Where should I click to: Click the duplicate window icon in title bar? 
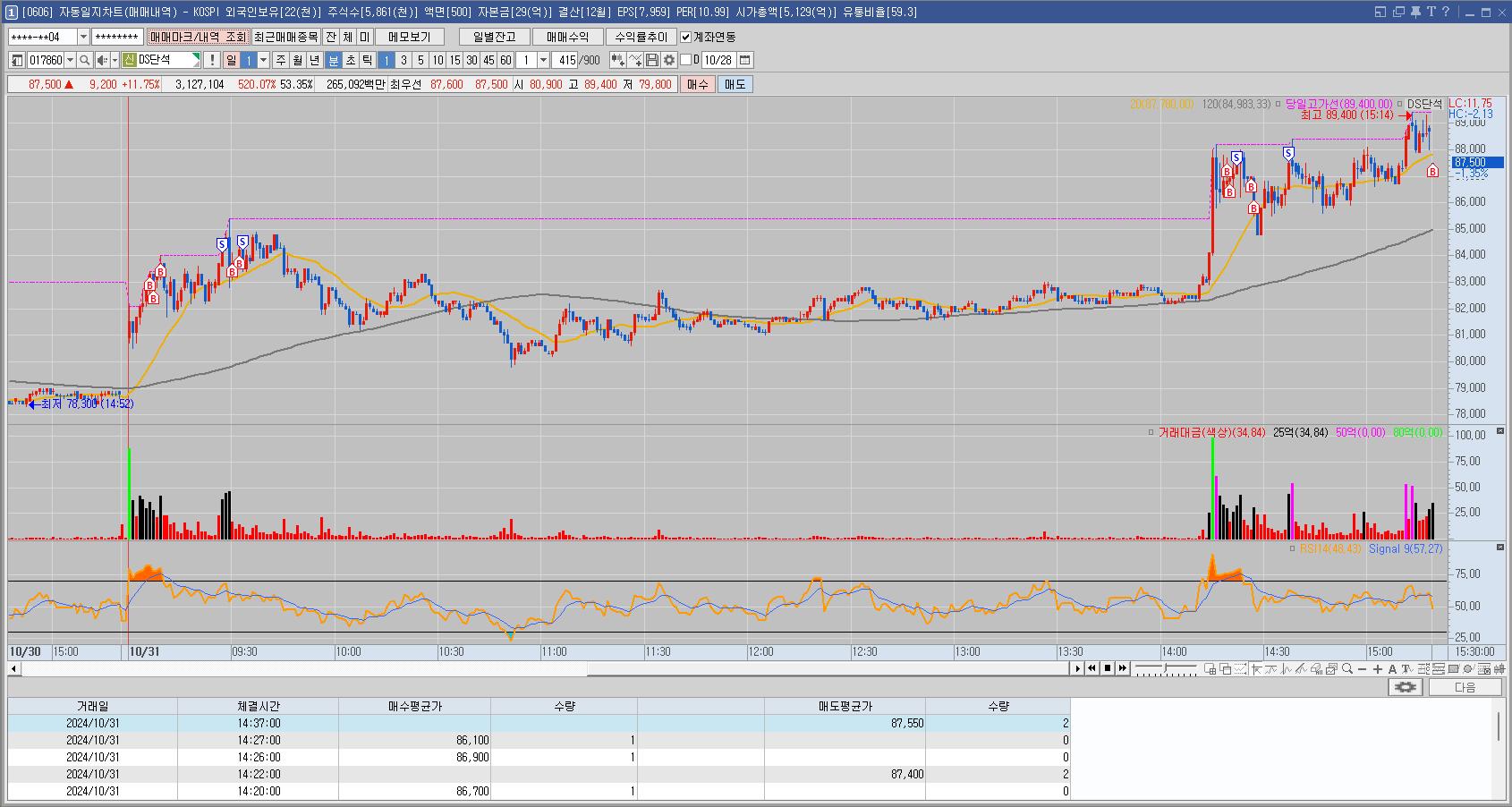(x=1398, y=12)
